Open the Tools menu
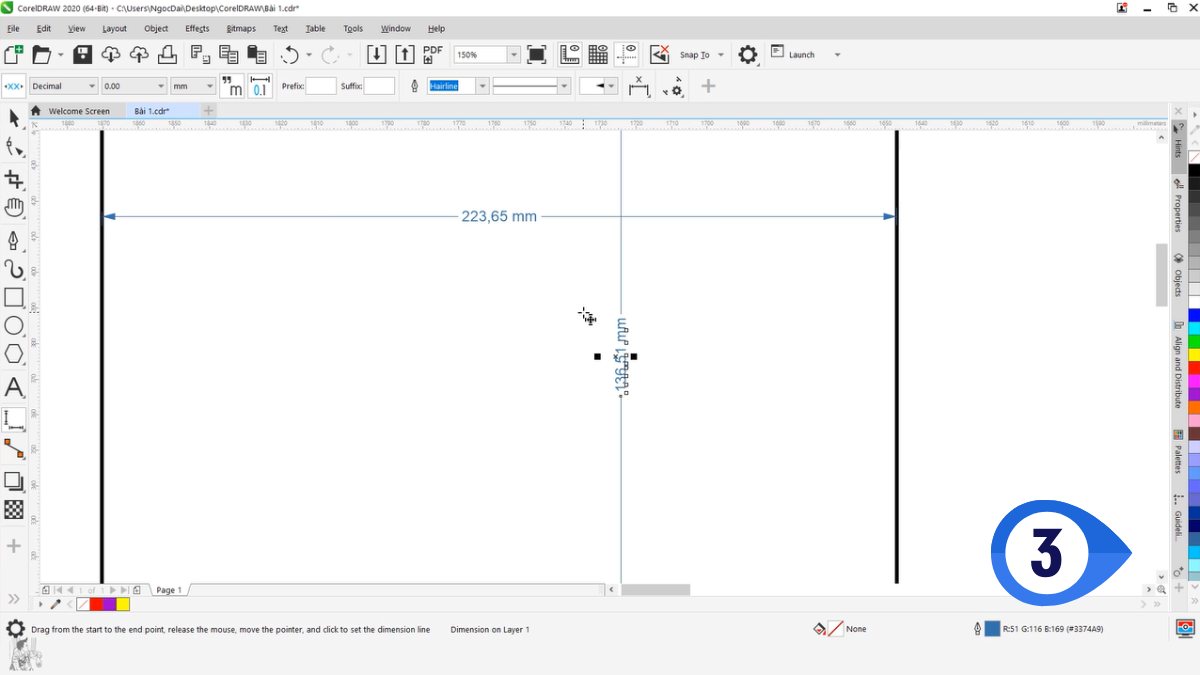This screenshot has width=1200, height=675. pos(353,28)
